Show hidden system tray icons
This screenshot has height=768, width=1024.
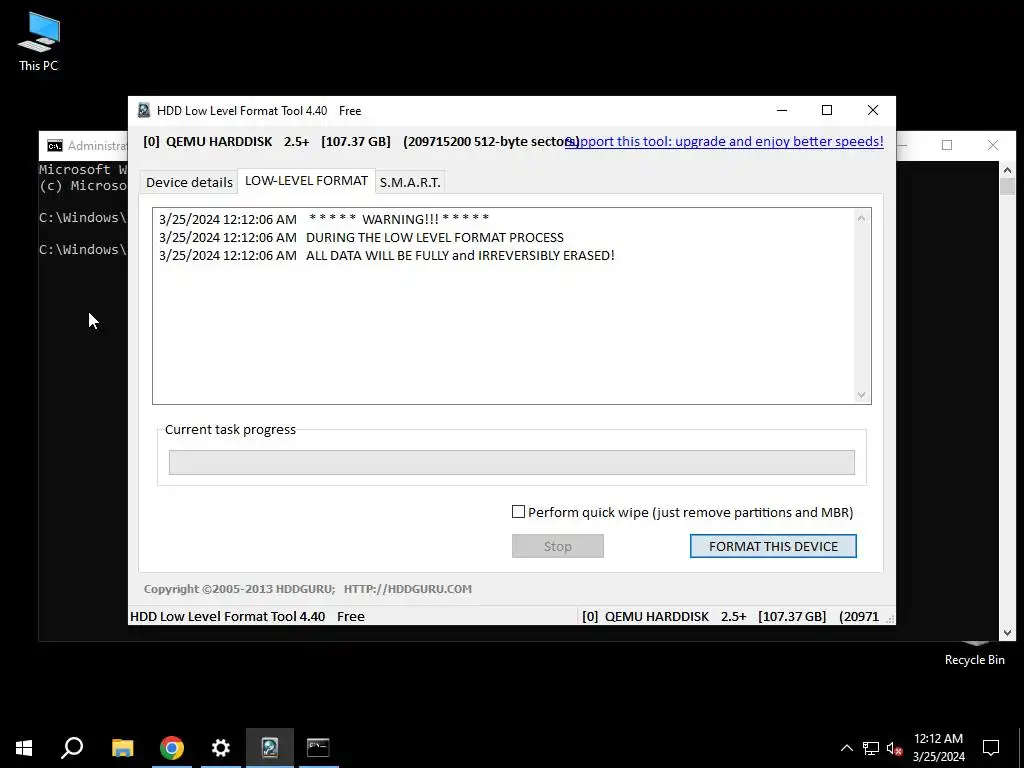(x=846, y=748)
